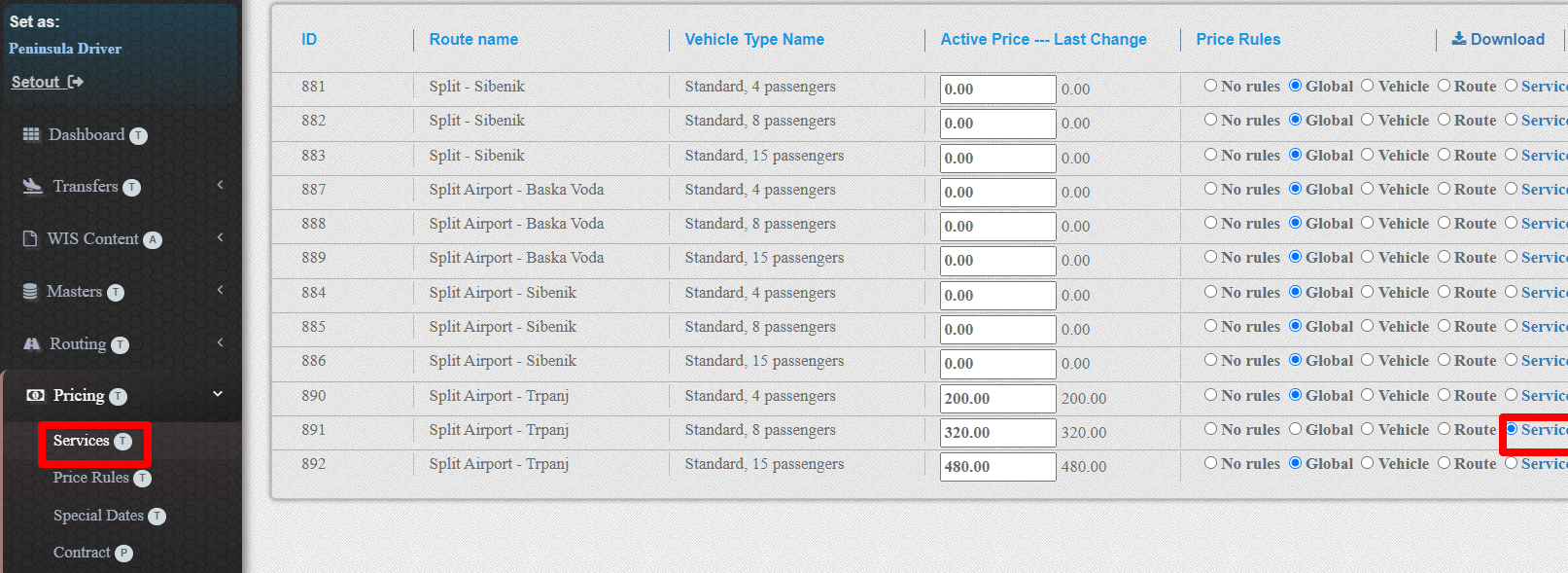
Task: Expand the Transfers menu chevron
Action: point(221,185)
